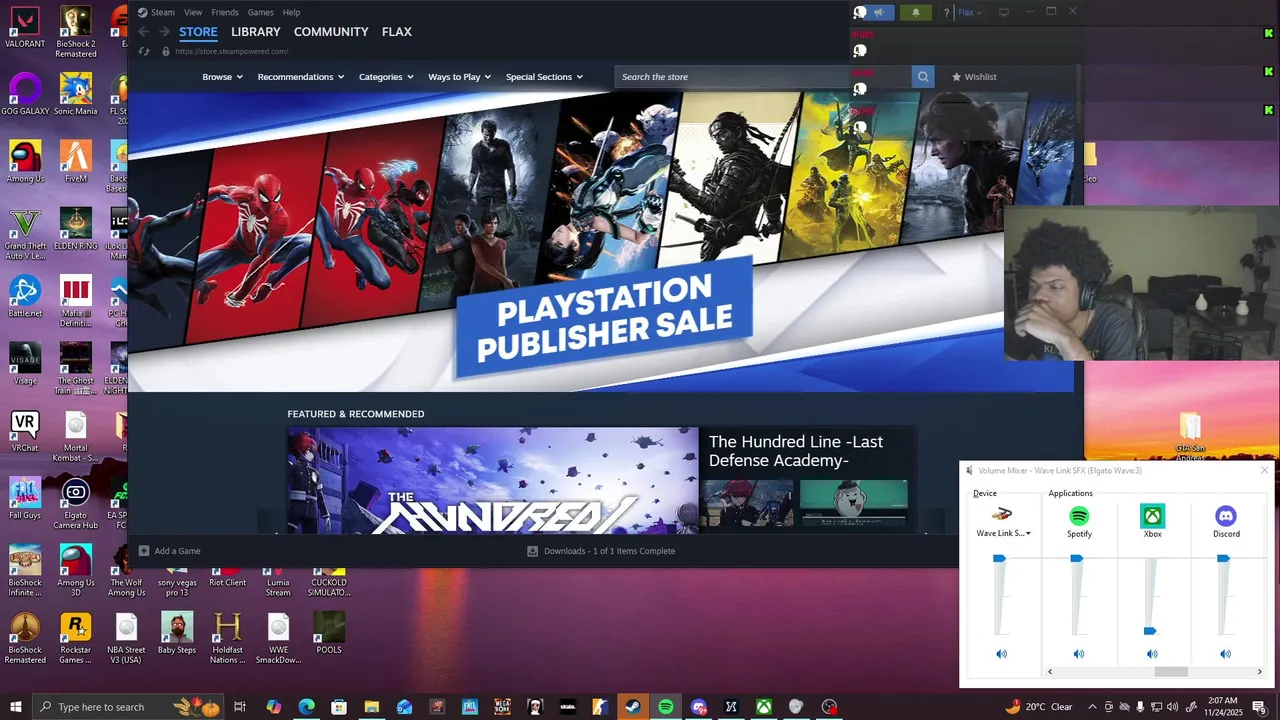
Task: Select the VRChat desktop icon
Action: [x=25, y=431]
